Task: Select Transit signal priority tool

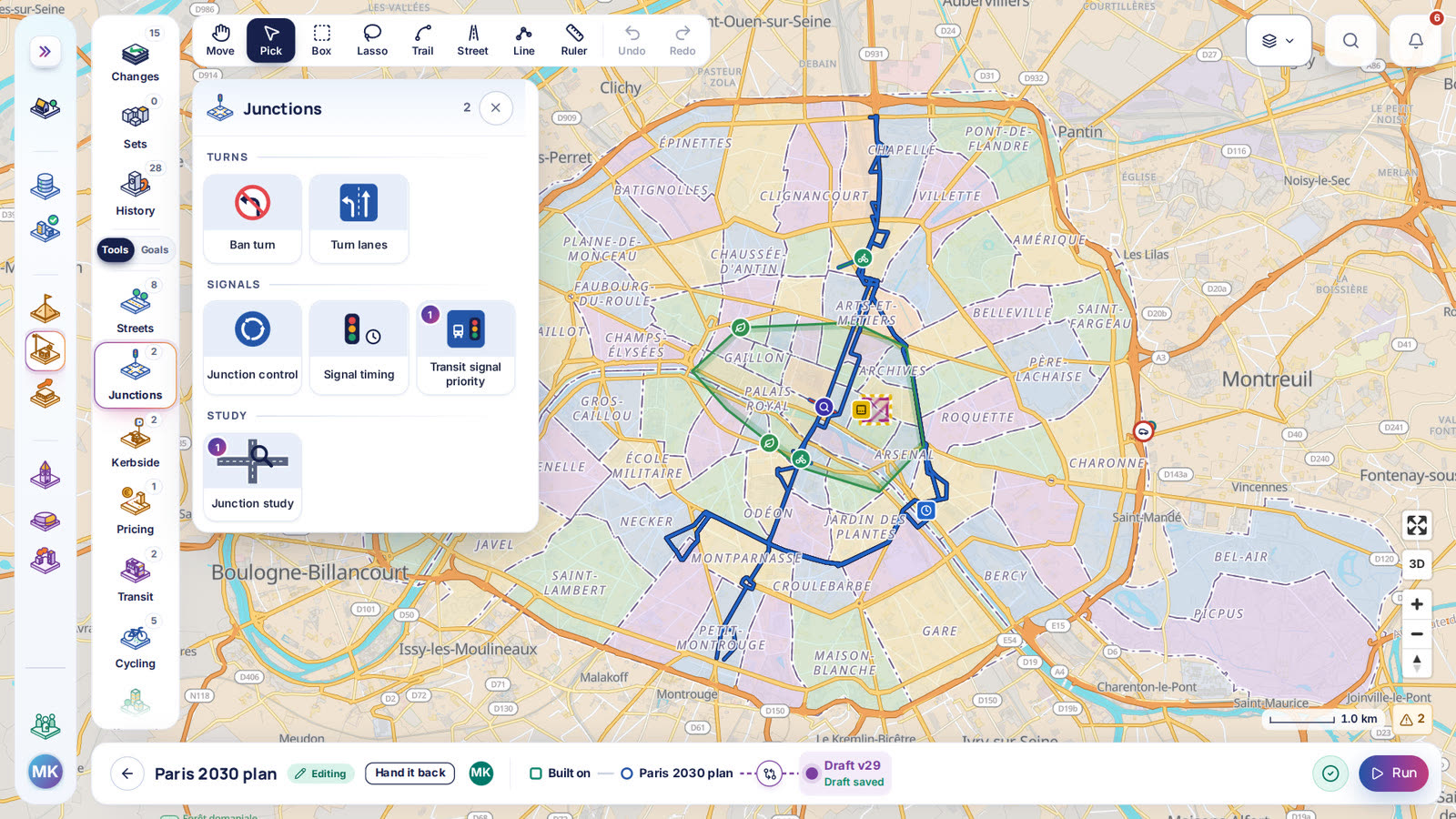Action: 466,348
